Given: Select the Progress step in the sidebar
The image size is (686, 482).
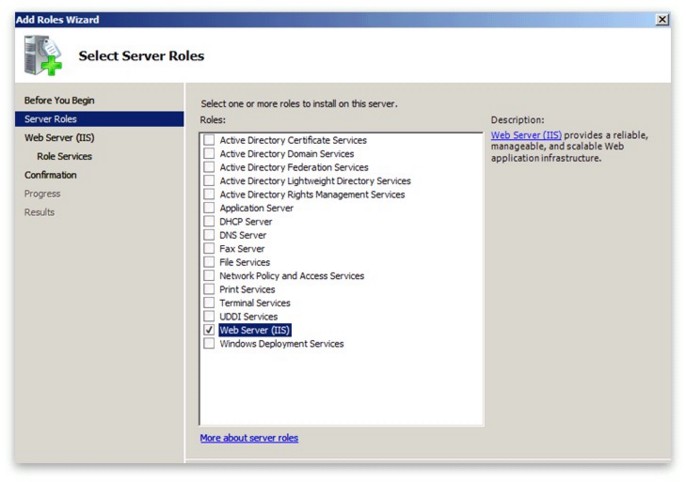Looking at the screenshot, I should click(x=42, y=194).
